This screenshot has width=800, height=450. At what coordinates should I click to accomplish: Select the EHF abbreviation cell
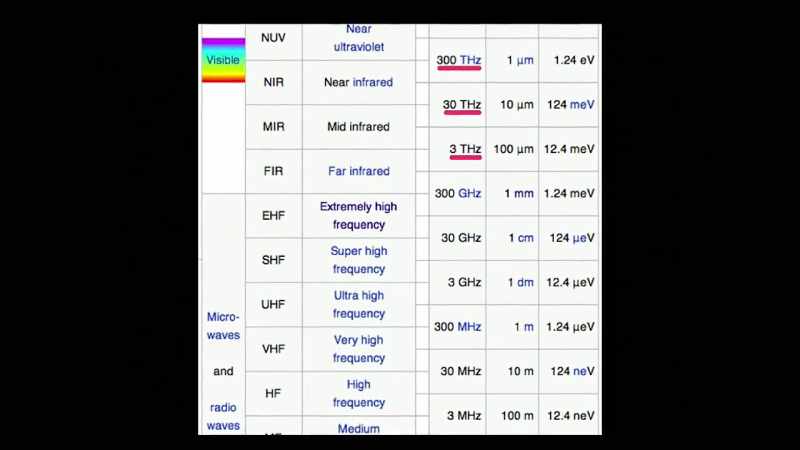[x=273, y=215]
